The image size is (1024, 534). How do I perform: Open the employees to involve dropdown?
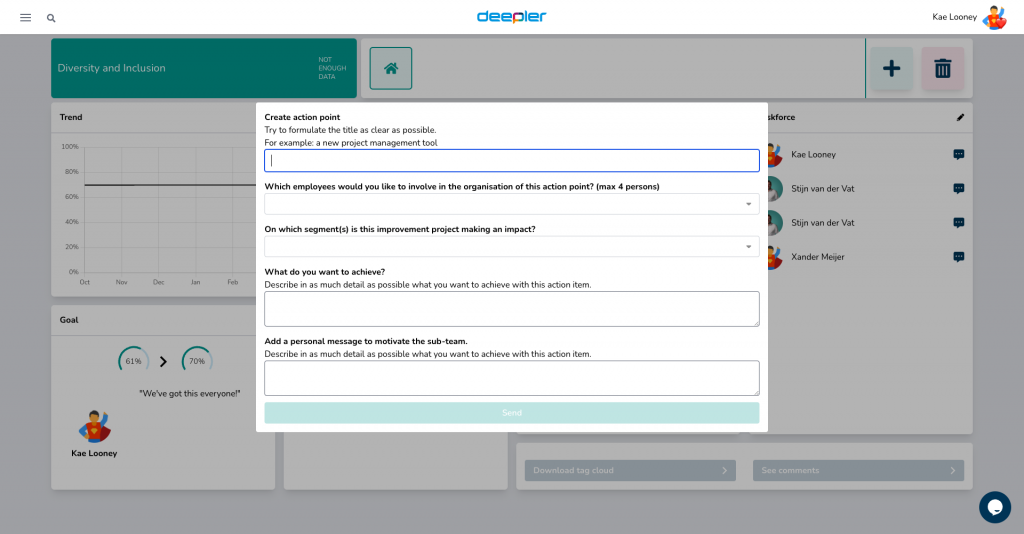pos(511,204)
